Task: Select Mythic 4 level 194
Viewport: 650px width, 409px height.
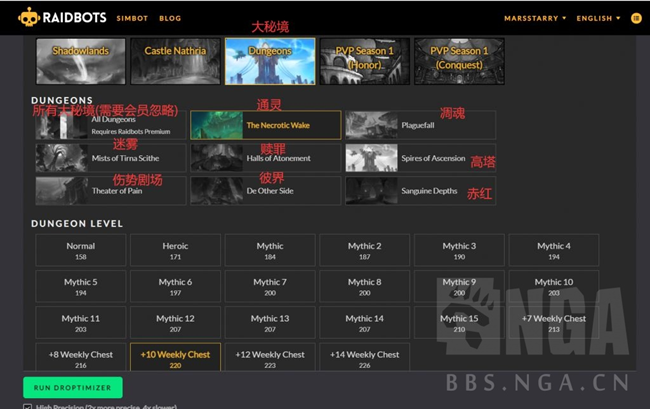Action: click(554, 250)
